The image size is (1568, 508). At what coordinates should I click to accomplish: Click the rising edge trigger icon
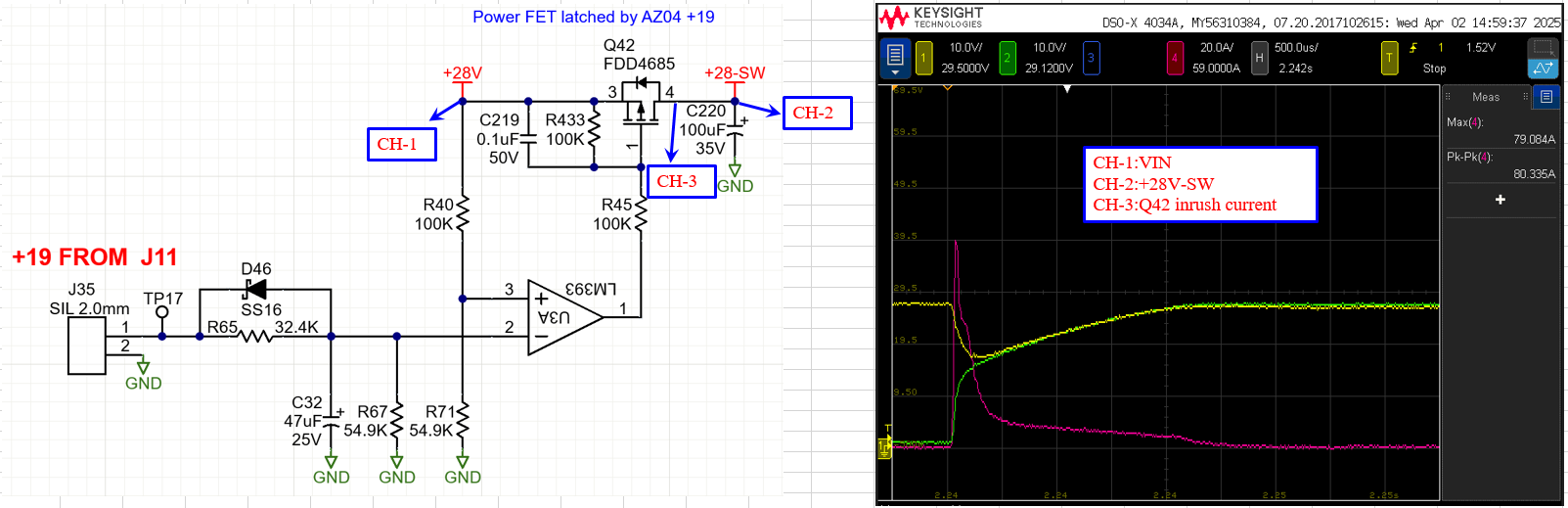click(x=1413, y=48)
